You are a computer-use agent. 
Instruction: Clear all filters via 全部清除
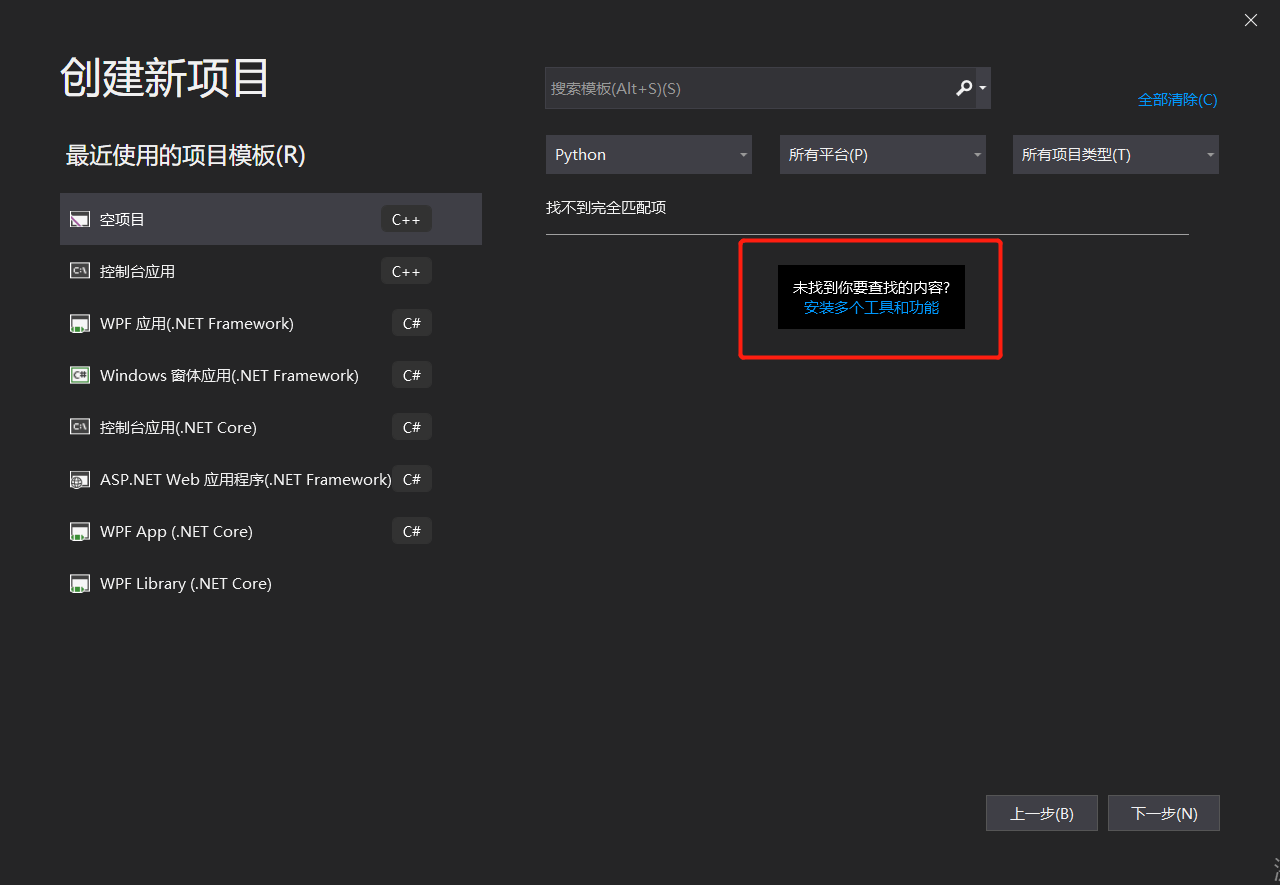point(1177,100)
